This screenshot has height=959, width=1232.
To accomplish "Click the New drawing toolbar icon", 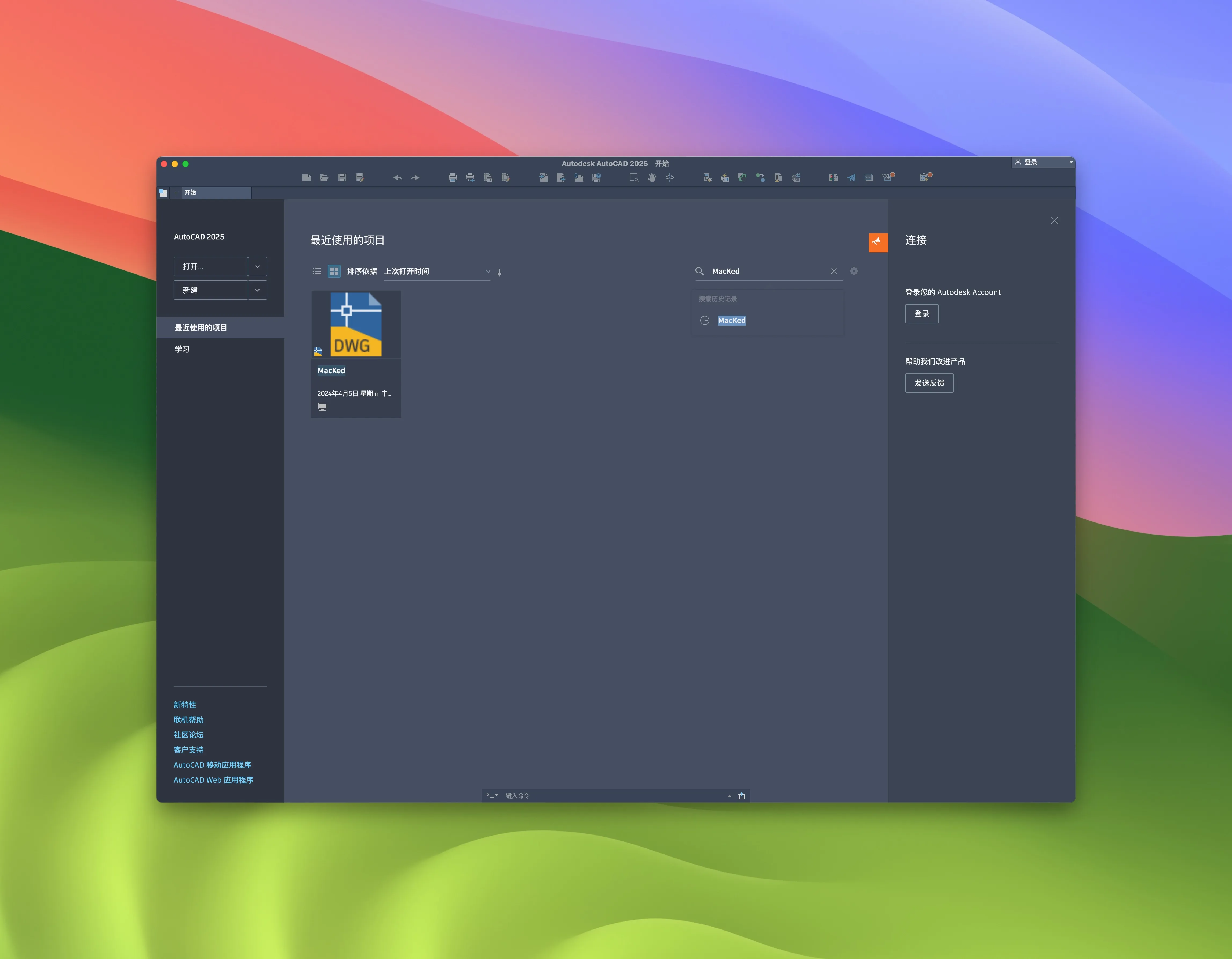I will 306,178.
